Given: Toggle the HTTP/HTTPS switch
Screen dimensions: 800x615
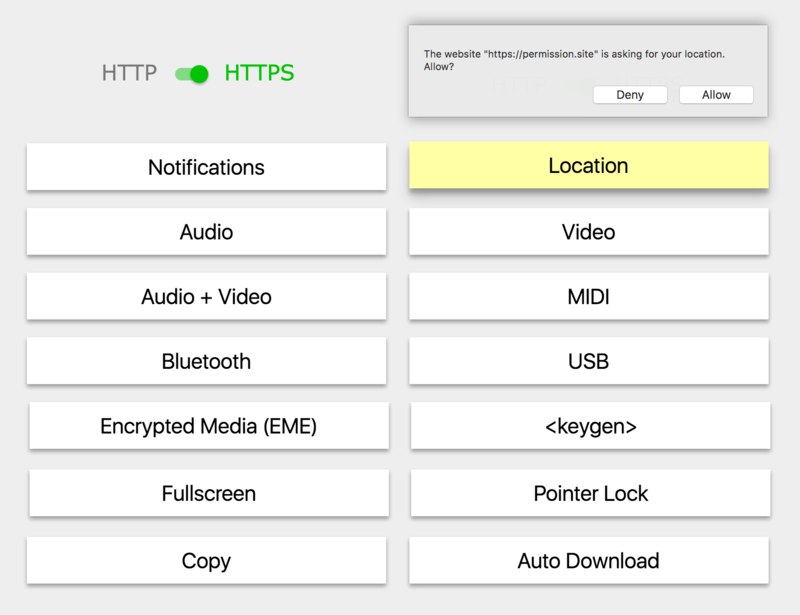Looking at the screenshot, I should (x=192, y=74).
